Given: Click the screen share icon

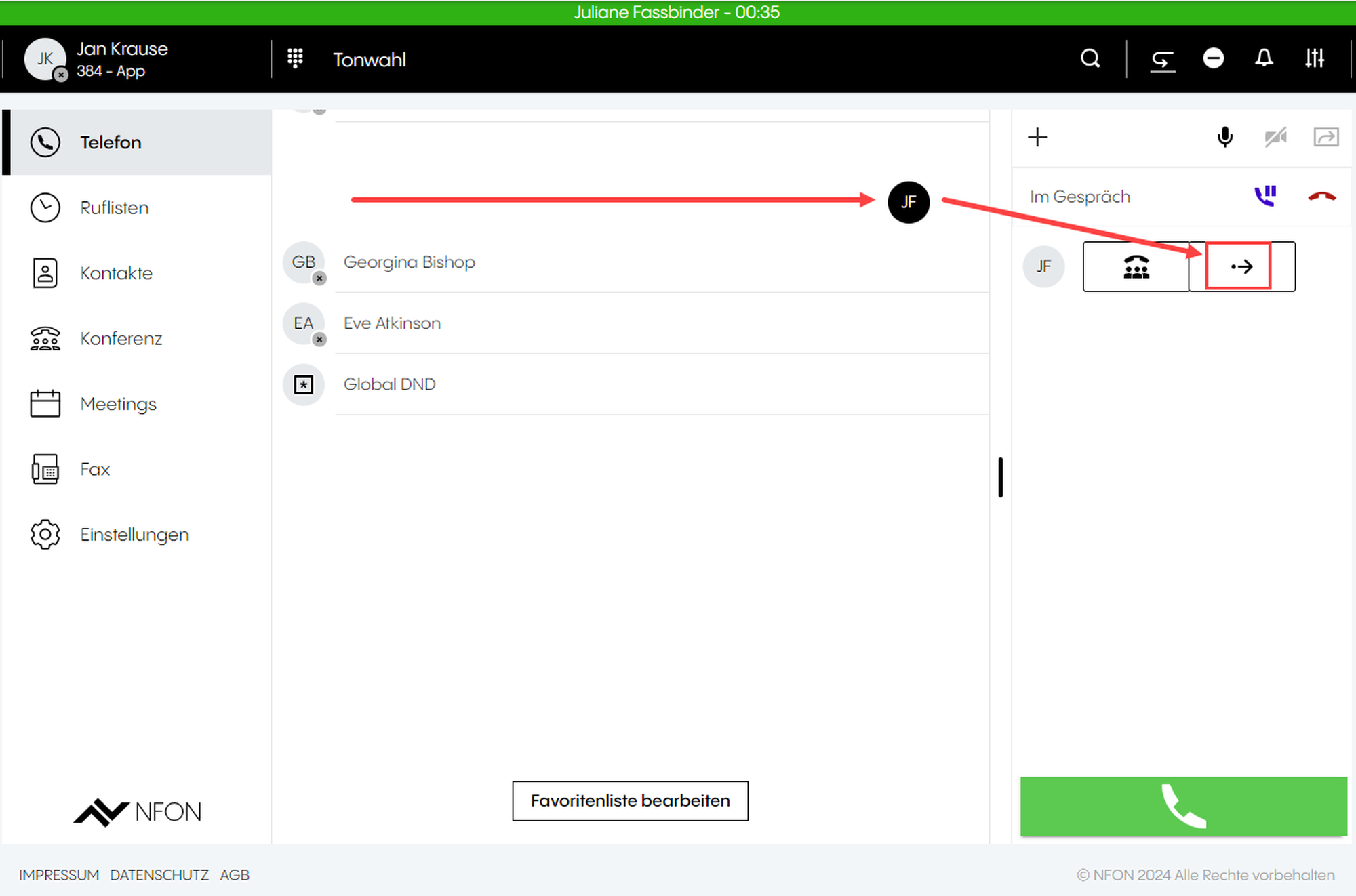Looking at the screenshot, I should click(x=1326, y=138).
